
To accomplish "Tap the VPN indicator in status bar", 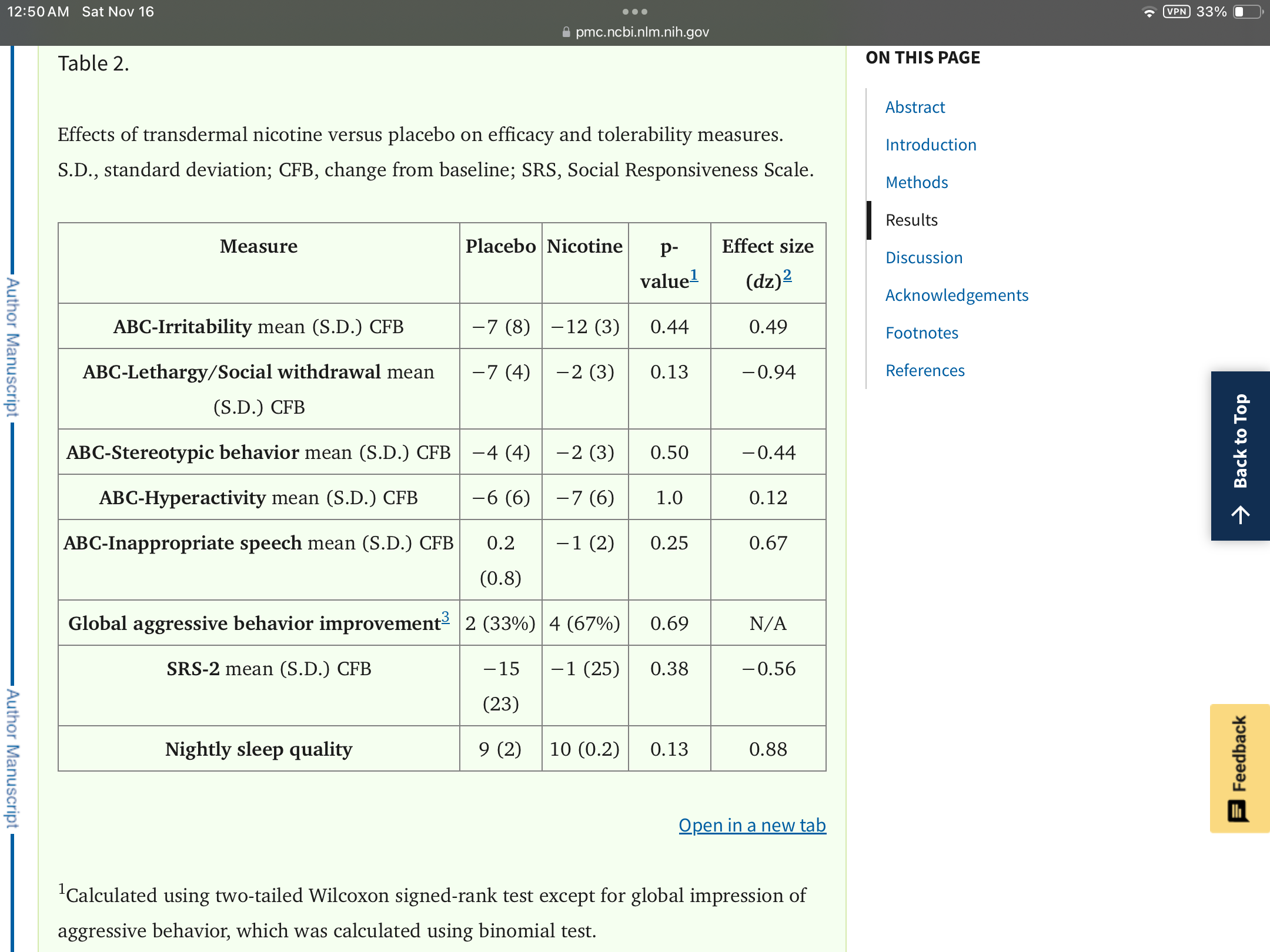I will tap(1177, 12).
